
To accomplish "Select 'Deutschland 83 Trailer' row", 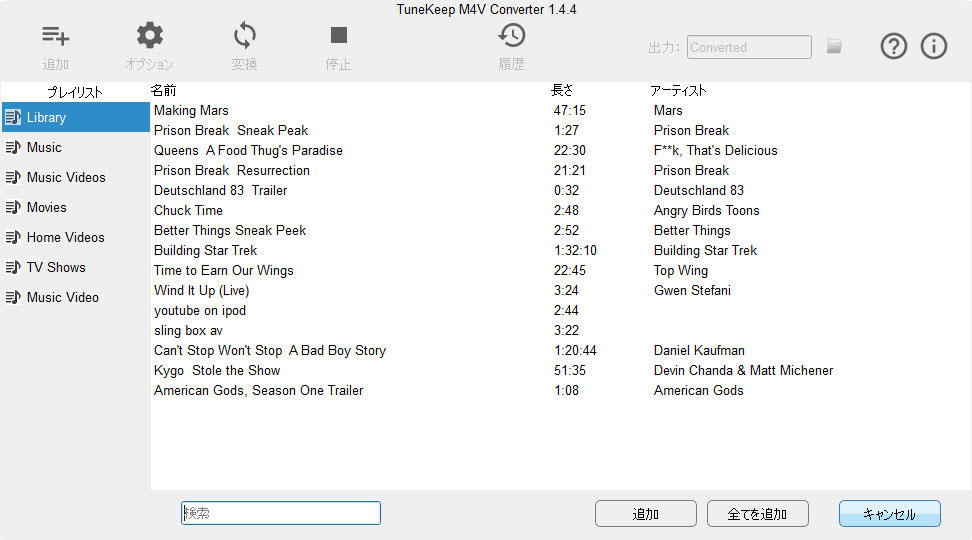I will tap(560, 190).
